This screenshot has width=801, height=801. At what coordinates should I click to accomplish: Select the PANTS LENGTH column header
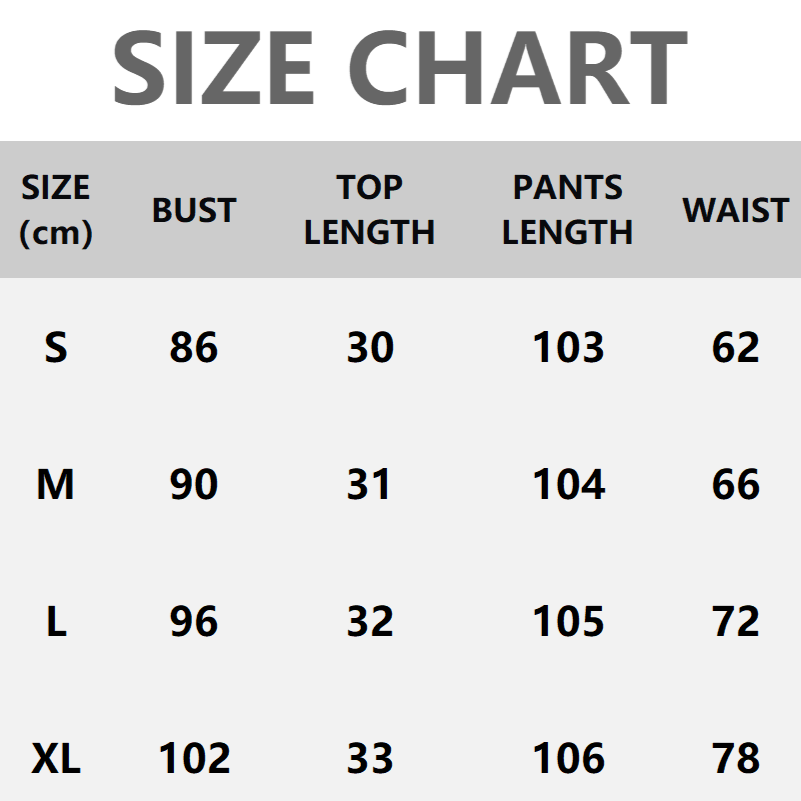[567, 210]
